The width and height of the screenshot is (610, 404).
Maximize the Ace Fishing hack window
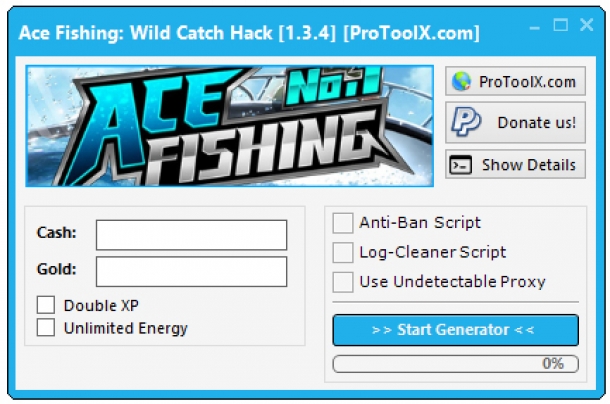pos(561,25)
